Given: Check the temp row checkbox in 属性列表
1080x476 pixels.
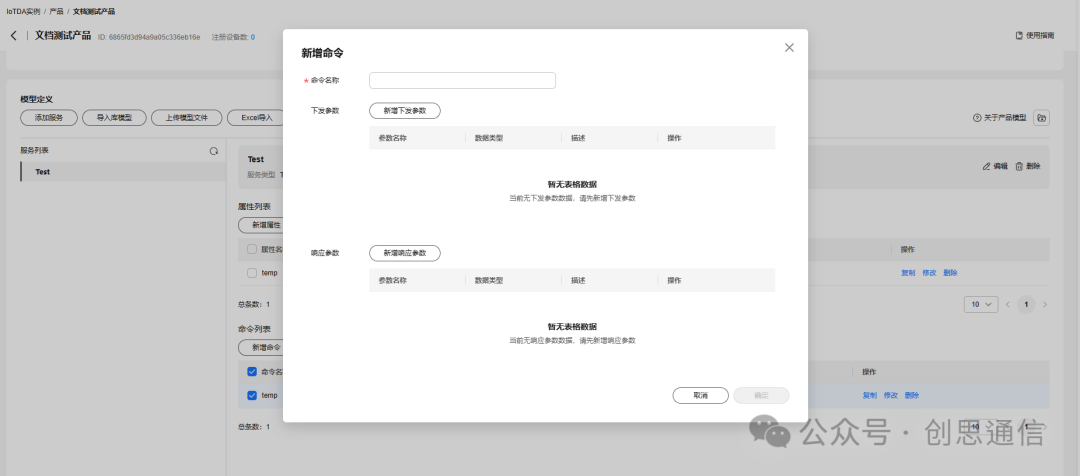Looking at the screenshot, I should tap(252, 273).
